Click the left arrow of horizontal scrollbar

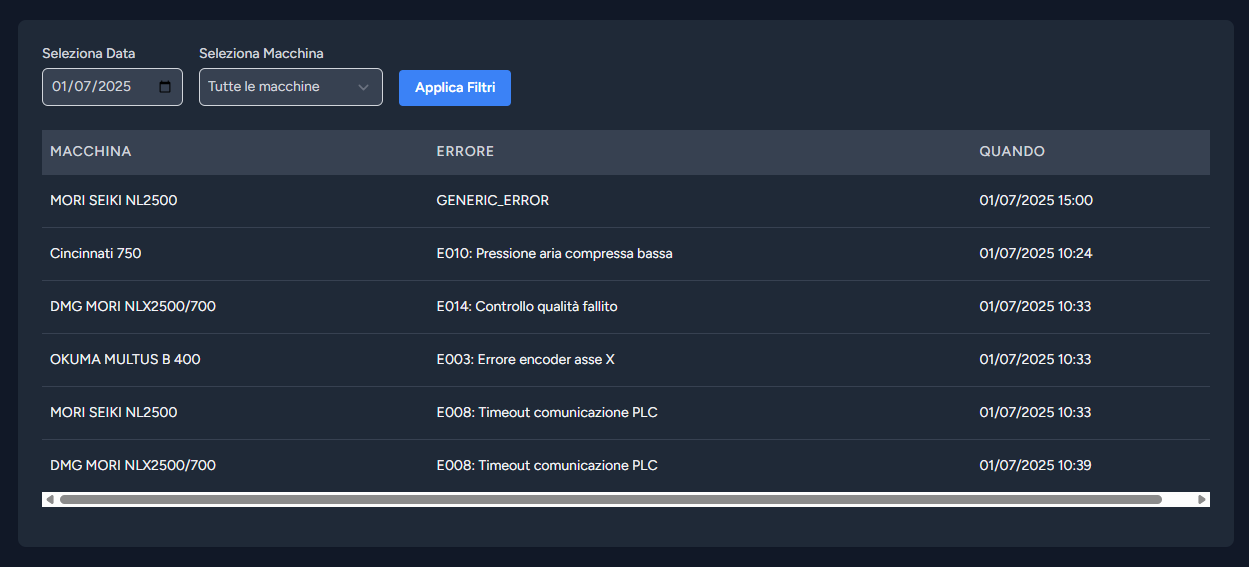click(49, 499)
